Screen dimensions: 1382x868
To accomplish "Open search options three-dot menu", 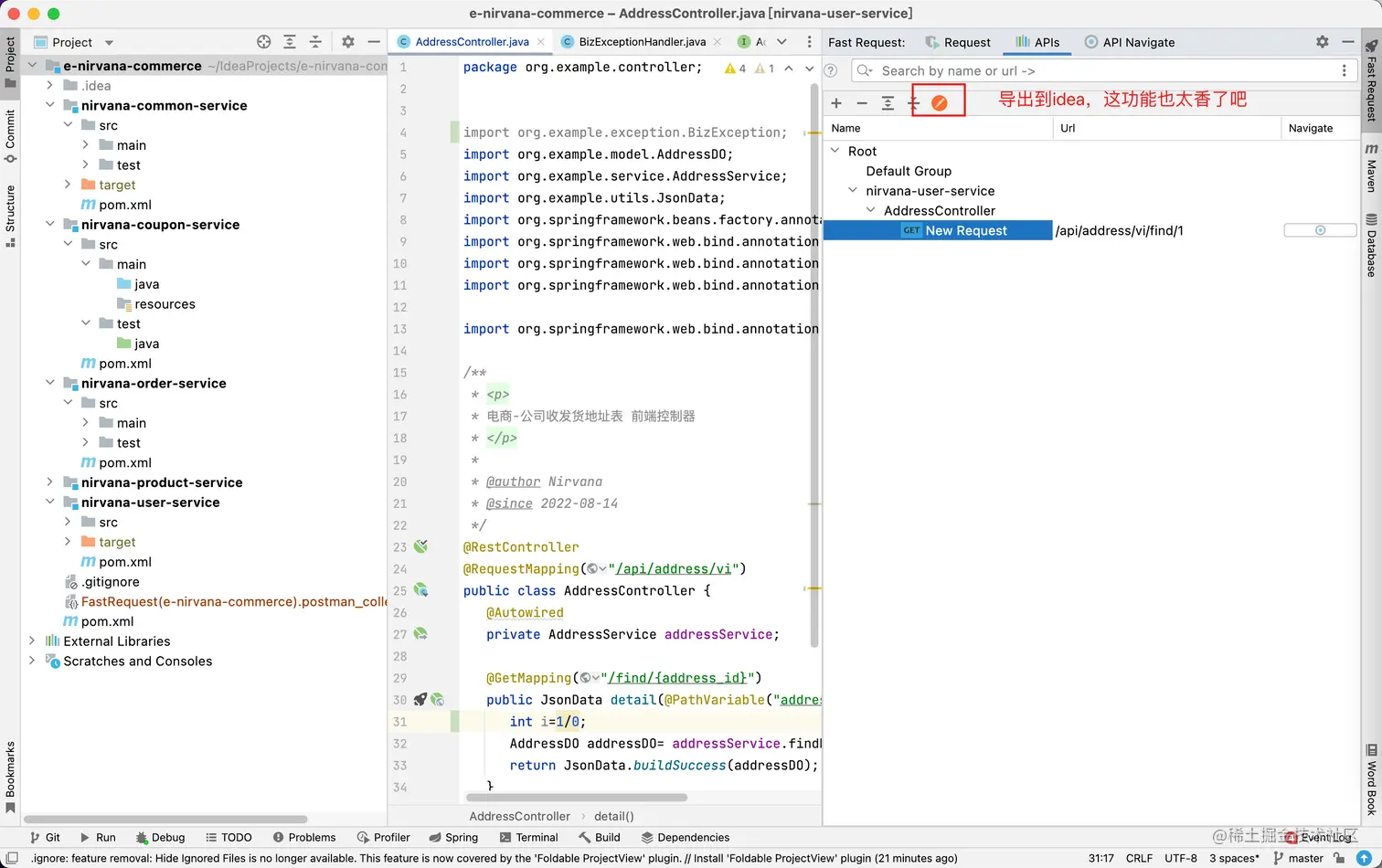I will point(1344,70).
